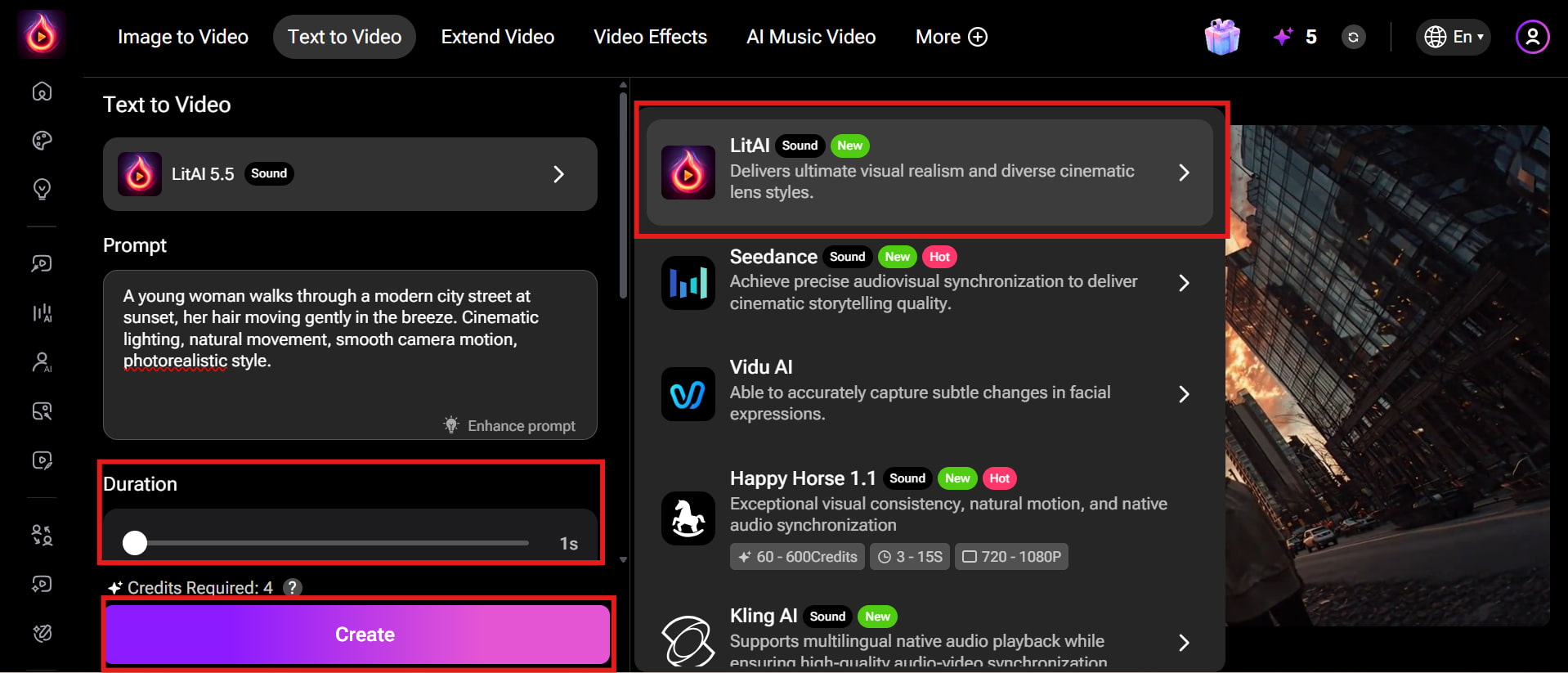
Task: Open the credits sparkle icon
Action: [1283, 37]
